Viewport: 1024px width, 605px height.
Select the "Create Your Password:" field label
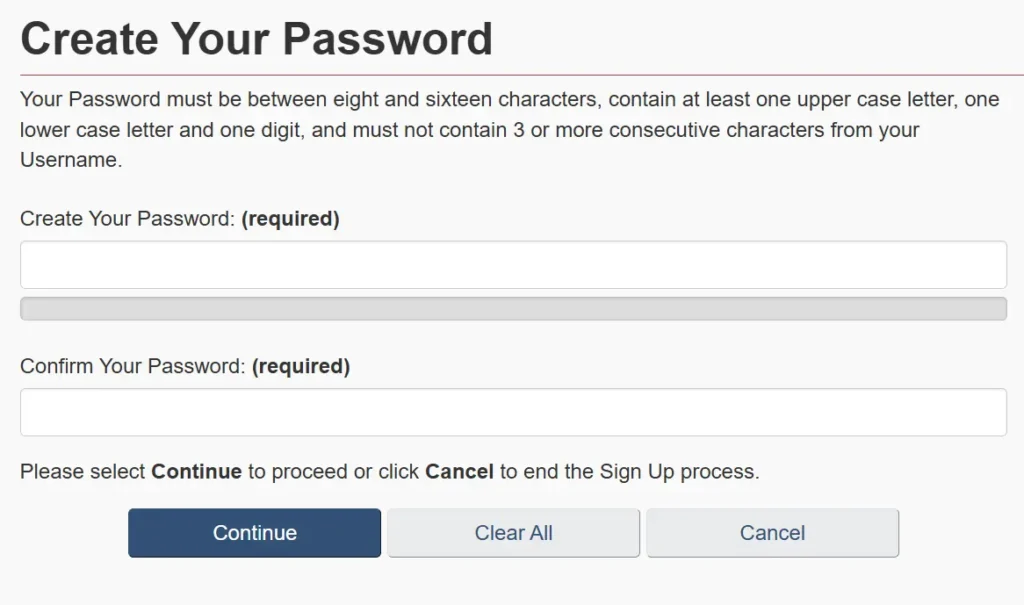[127, 219]
